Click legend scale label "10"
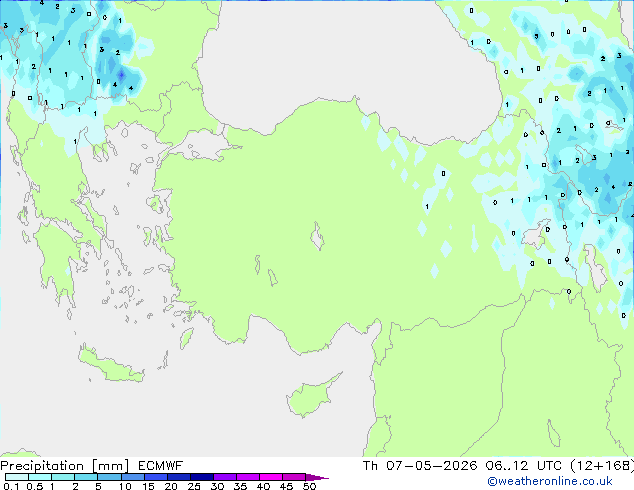 (125, 486)
